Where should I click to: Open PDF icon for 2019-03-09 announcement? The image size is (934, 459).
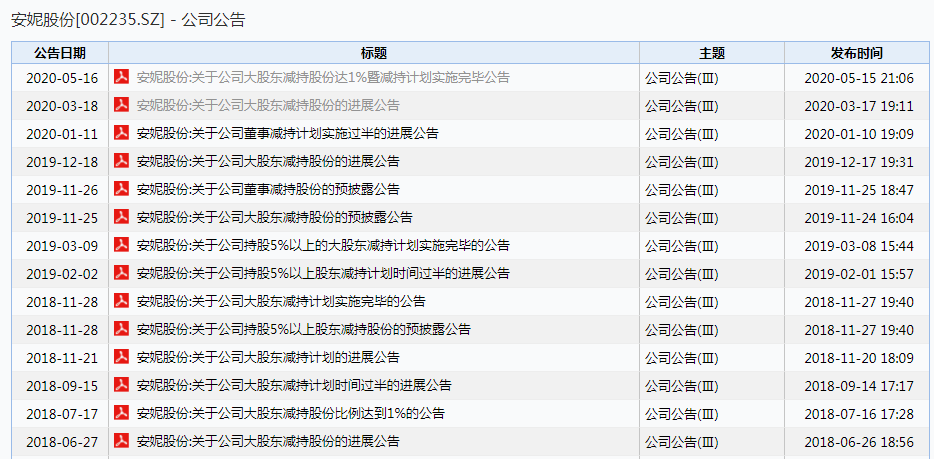pyautogui.click(x=122, y=245)
